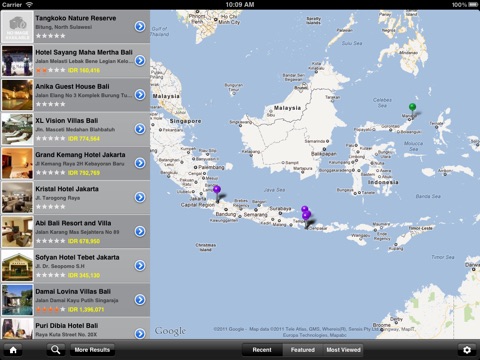The height and width of the screenshot is (360, 480).
Task: Select price IDR 792,769
Action: (84, 173)
